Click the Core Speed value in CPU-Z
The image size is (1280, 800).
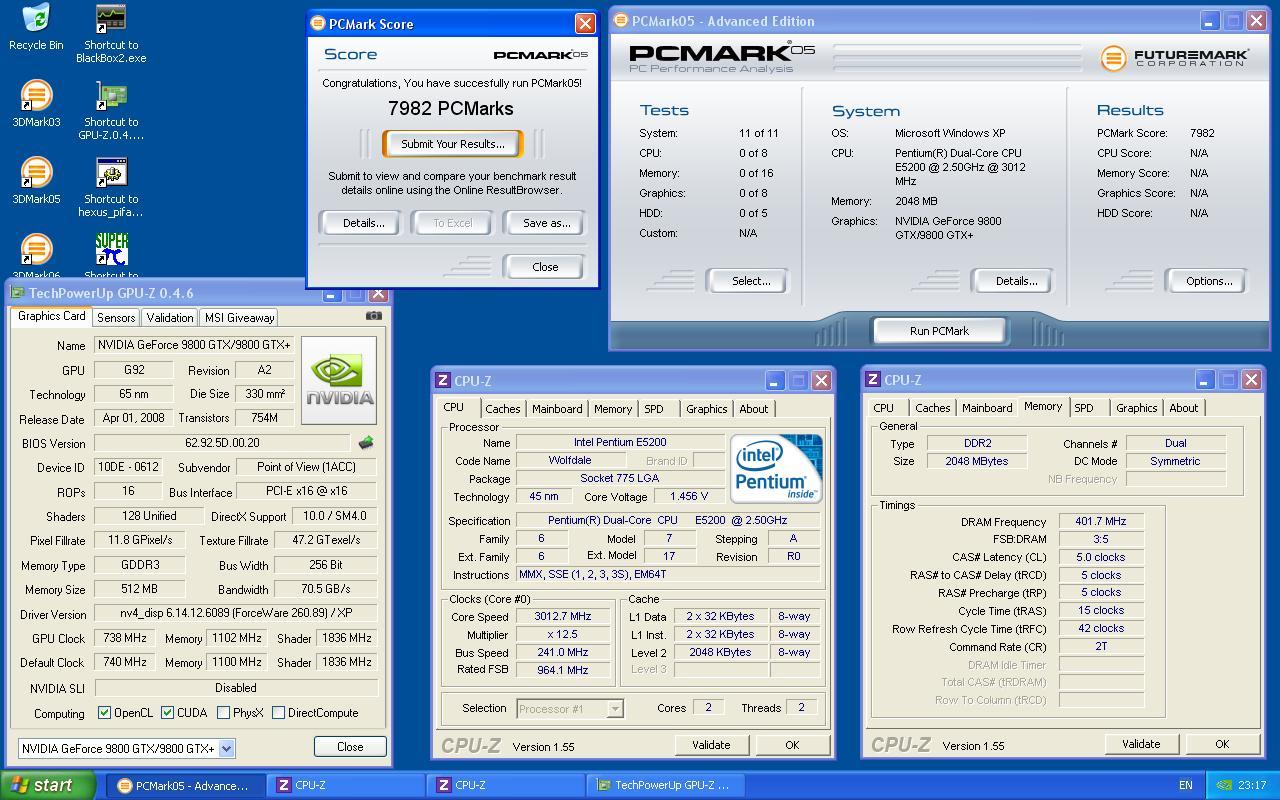[x=563, y=616]
